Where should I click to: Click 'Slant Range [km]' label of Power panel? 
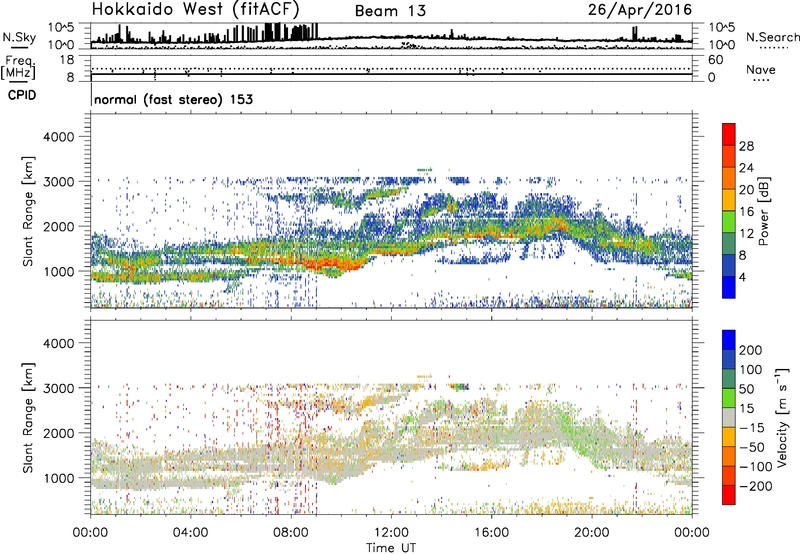coord(28,212)
